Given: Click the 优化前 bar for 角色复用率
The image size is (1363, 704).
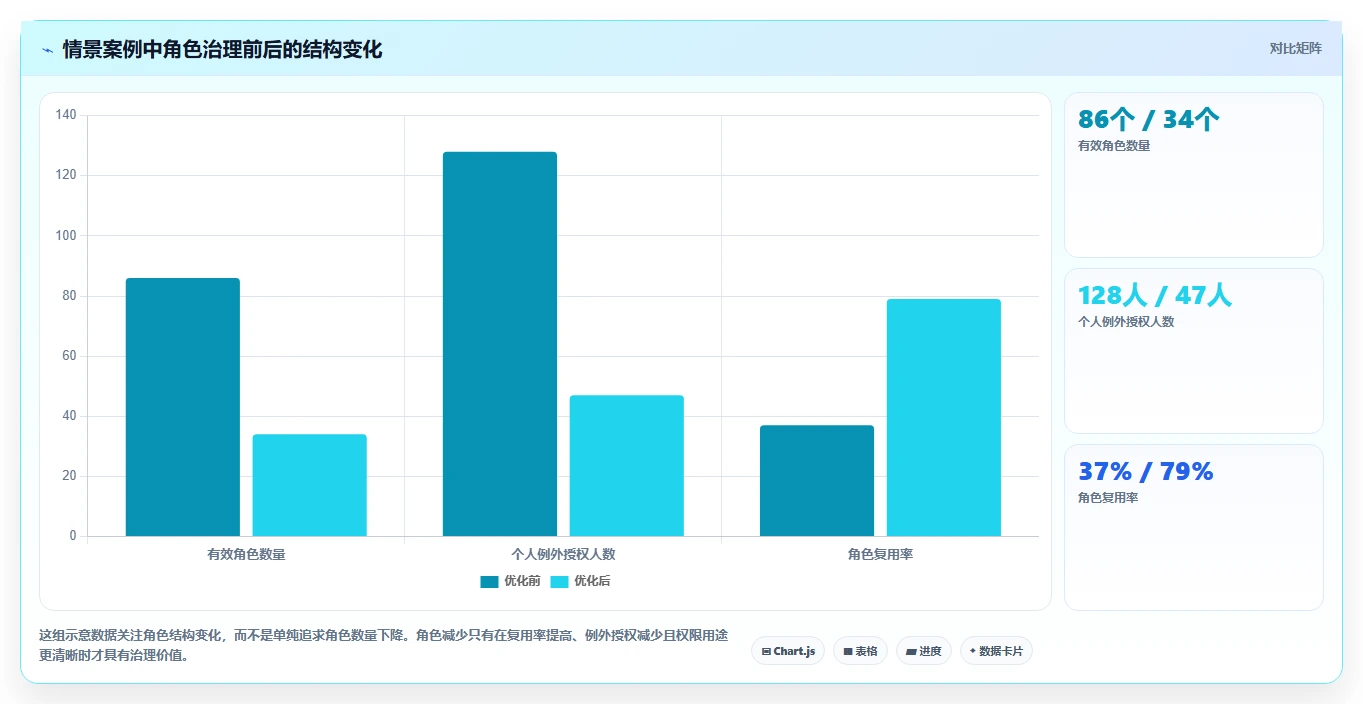Looking at the screenshot, I should [817, 481].
